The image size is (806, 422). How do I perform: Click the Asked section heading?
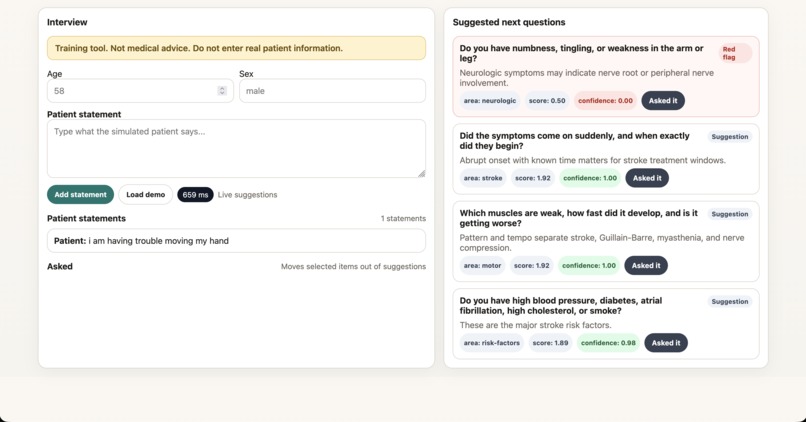click(x=60, y=266)
